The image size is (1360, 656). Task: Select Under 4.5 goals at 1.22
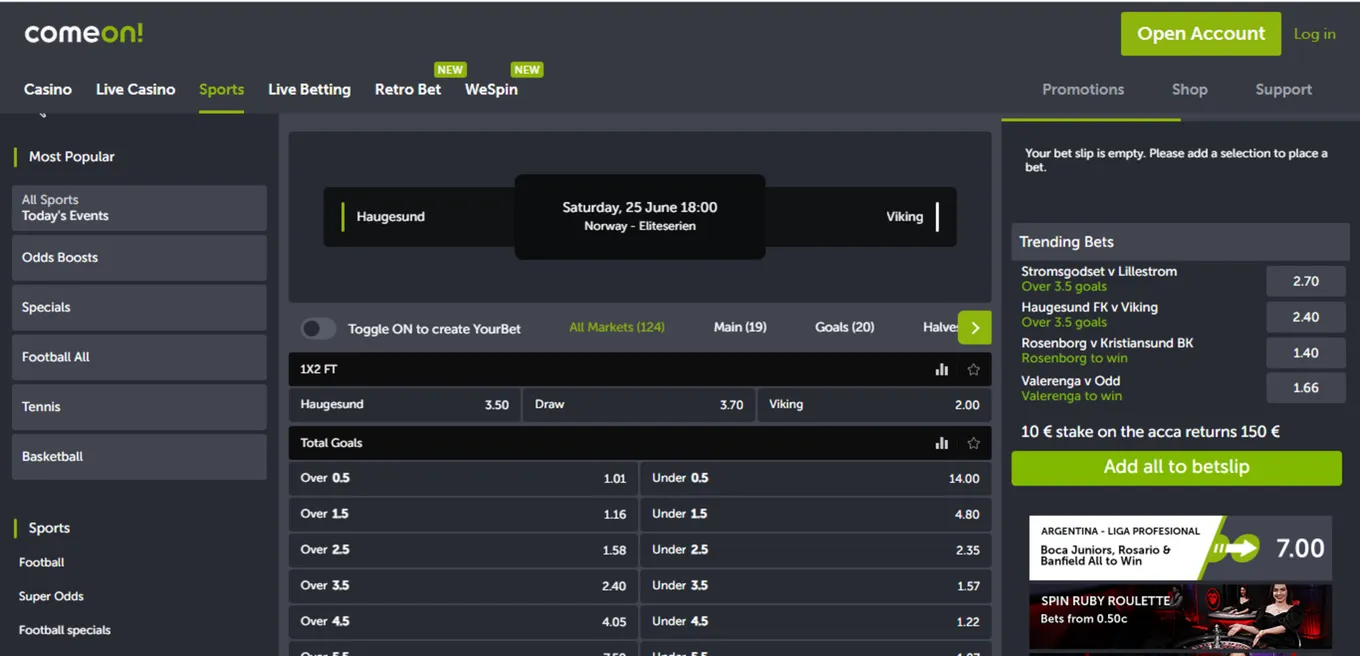(x=816, y=622)
